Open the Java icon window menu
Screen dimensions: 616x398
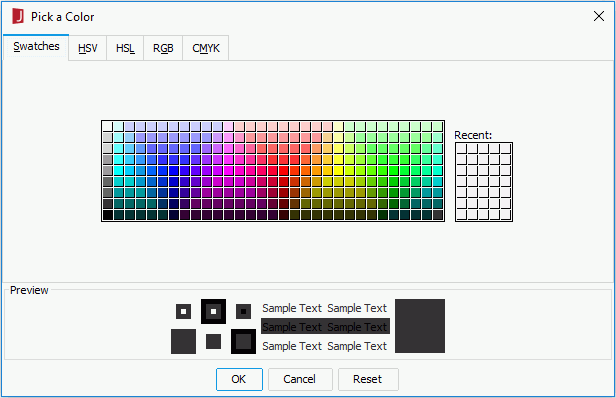18,17
